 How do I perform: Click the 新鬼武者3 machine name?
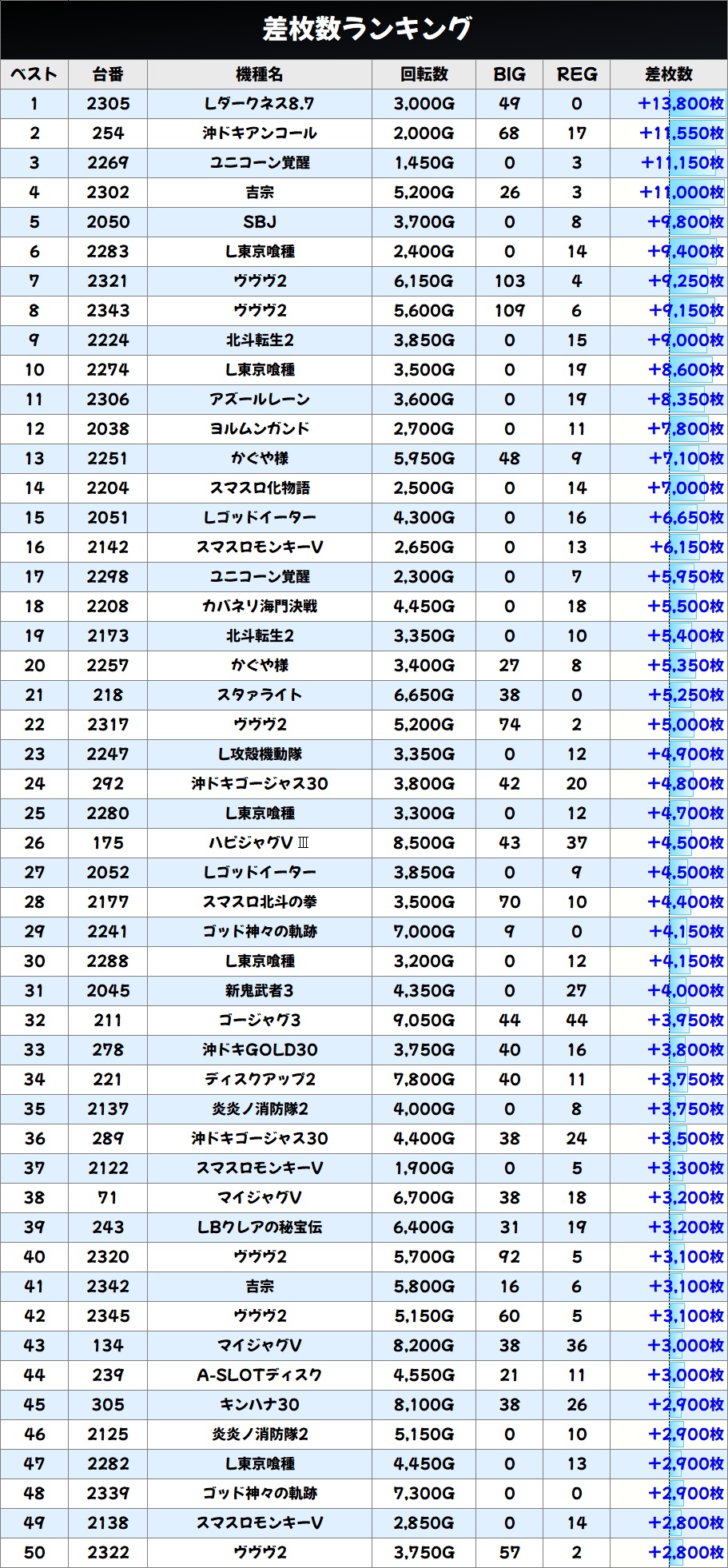[260, 991]
